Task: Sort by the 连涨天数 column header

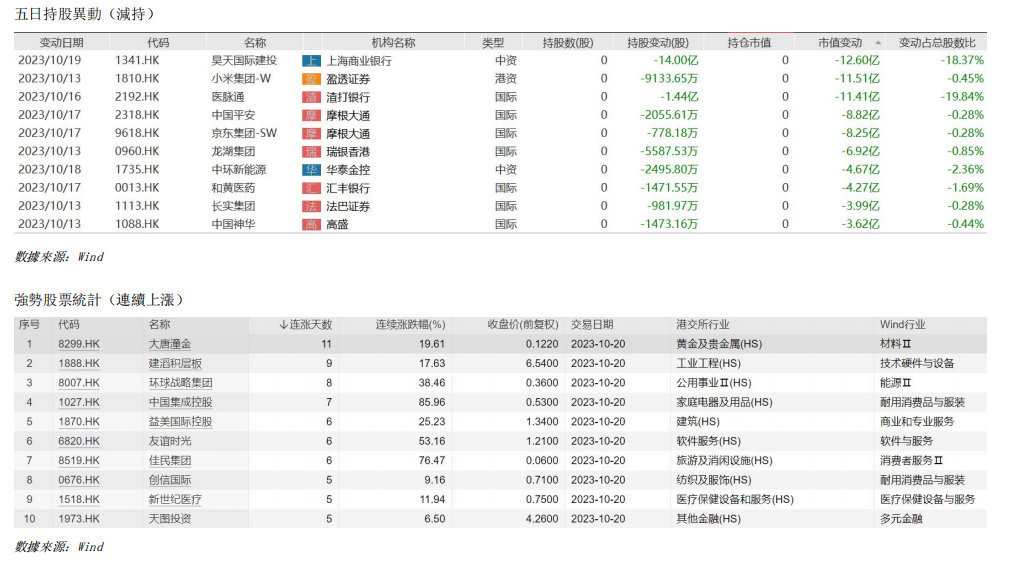Action: coord(306,324)
